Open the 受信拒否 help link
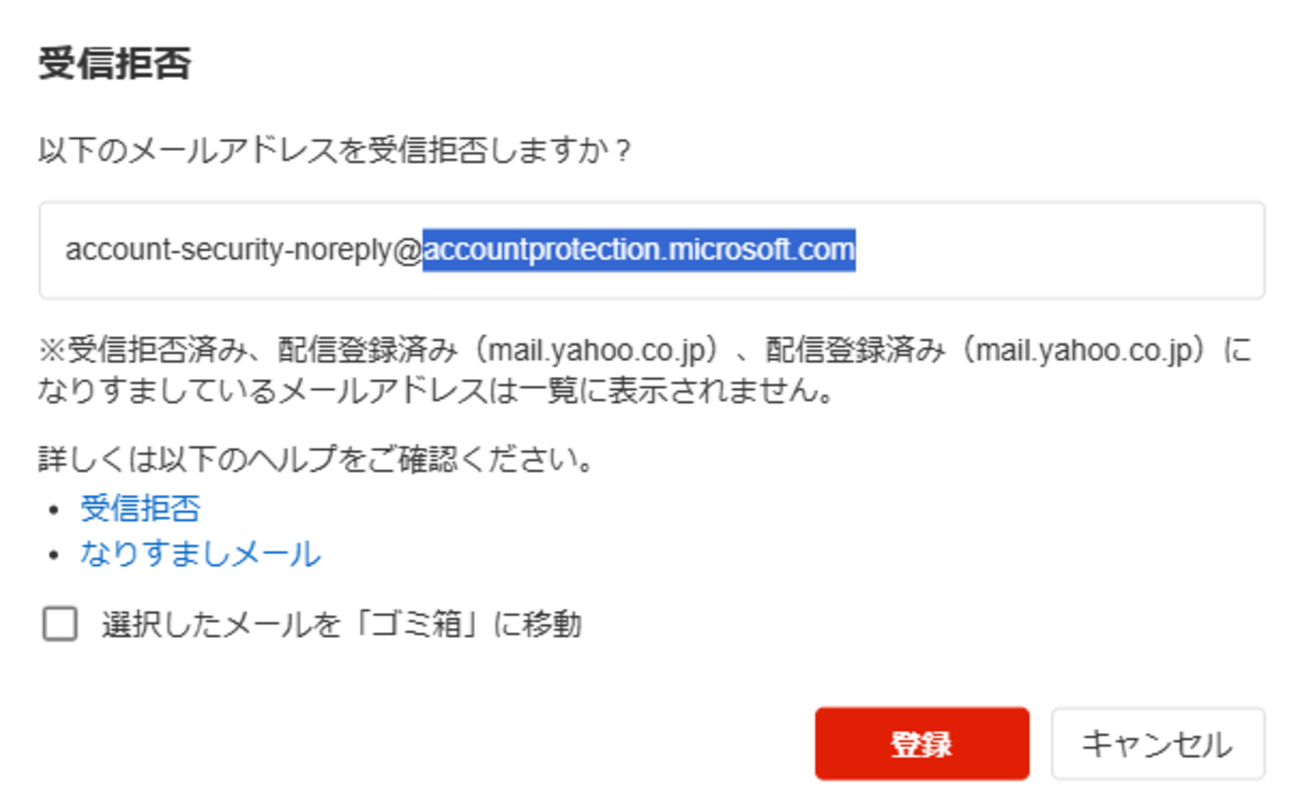Image resolution: width=1300 pixels, height=811 pixels. (x=140, y=508)
